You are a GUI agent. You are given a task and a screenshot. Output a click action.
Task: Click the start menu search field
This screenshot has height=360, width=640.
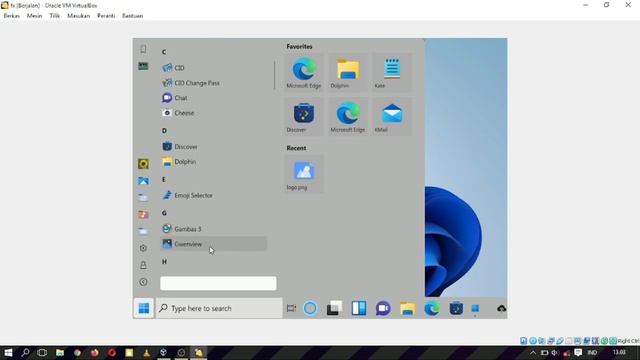click(218, 283)
